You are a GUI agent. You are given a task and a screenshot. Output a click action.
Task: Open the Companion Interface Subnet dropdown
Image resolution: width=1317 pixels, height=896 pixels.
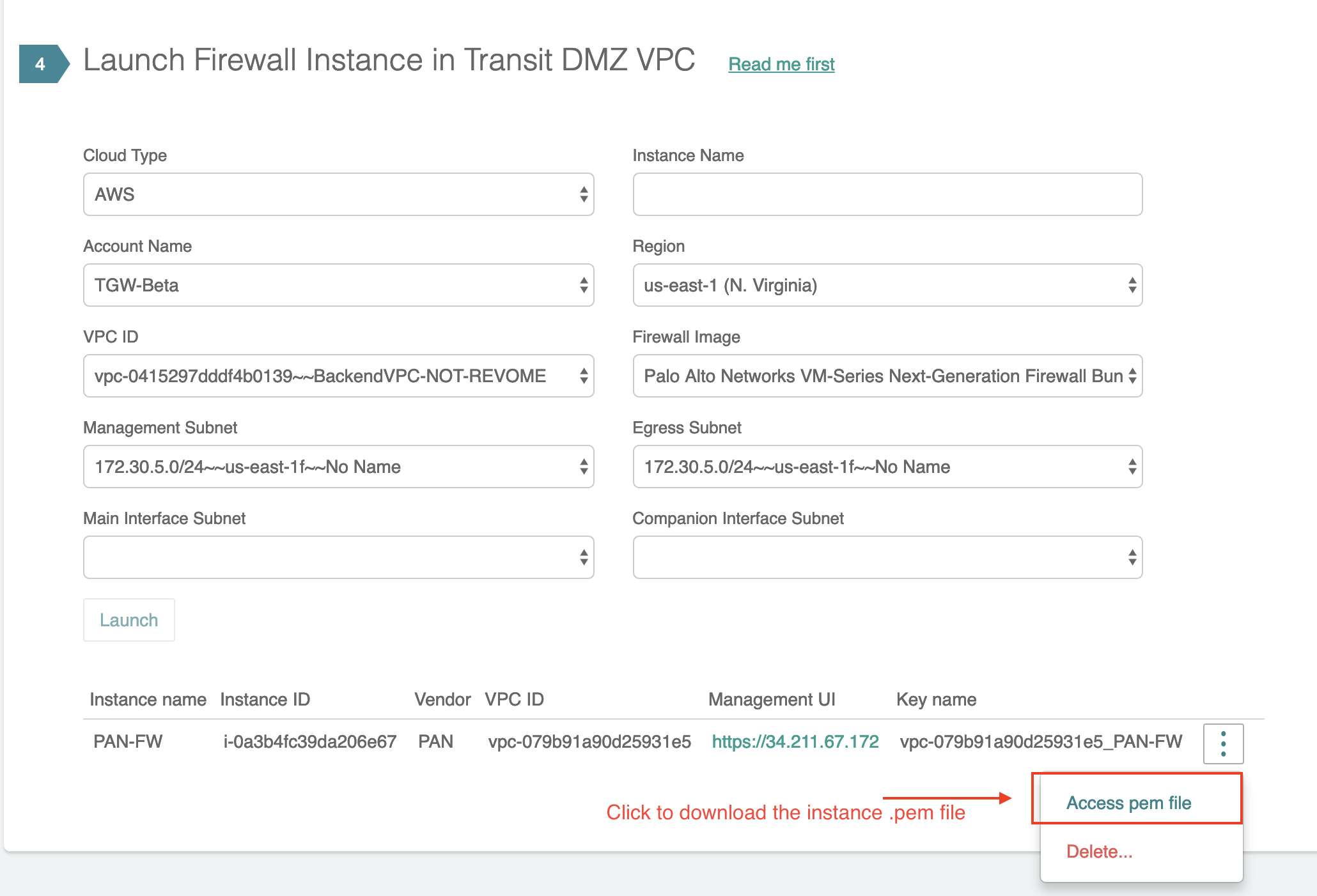click(x=887, y=557)
